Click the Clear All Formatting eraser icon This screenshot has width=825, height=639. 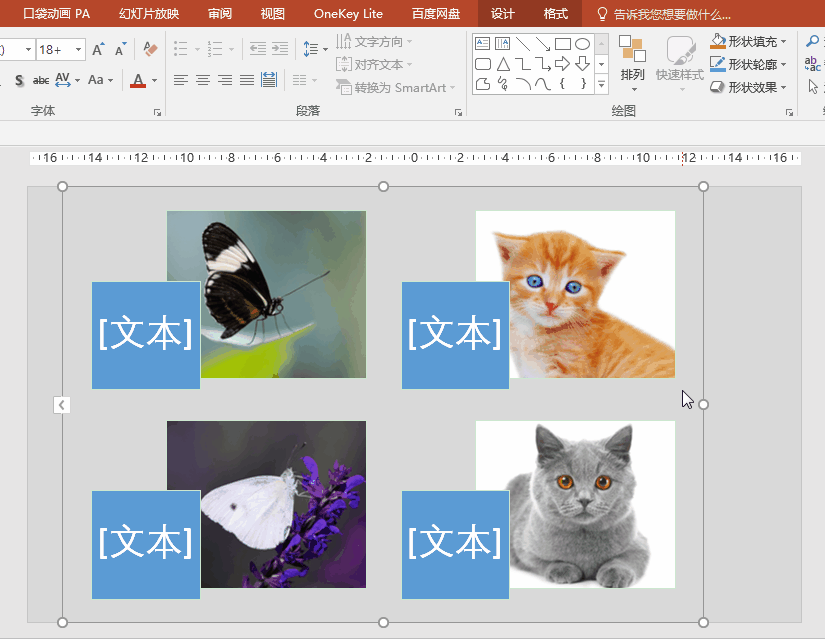pyautogui.click(x=150, y=49)
